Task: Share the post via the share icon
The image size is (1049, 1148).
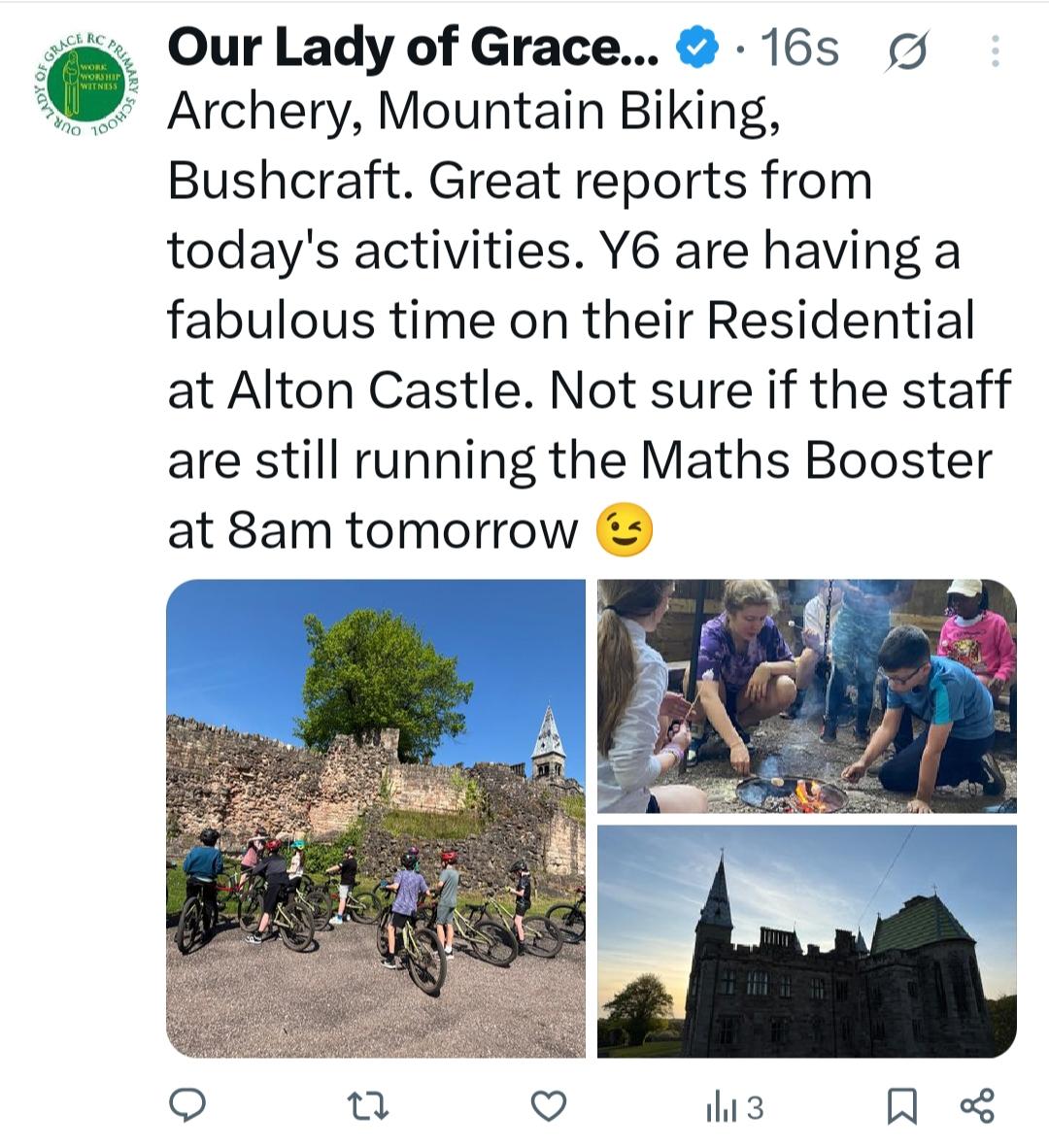Action: click(976, 1105)
